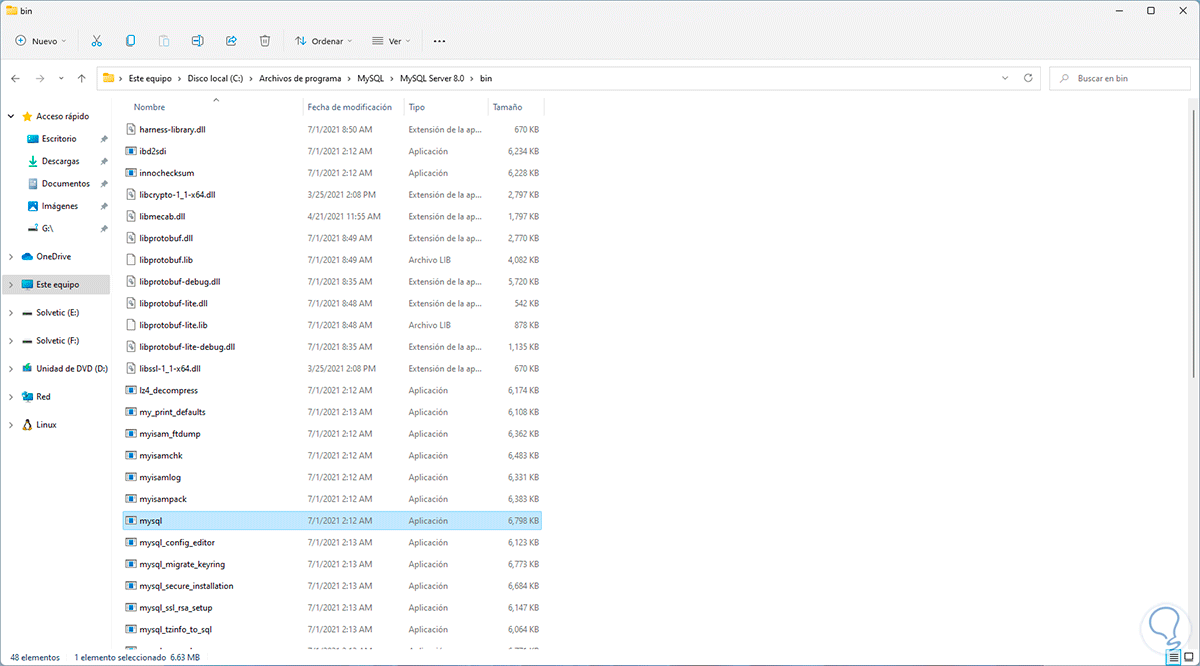Expand the Solvetic (E:) tree node
This screenshot has width=1200, height=666.
click(11, 313)
